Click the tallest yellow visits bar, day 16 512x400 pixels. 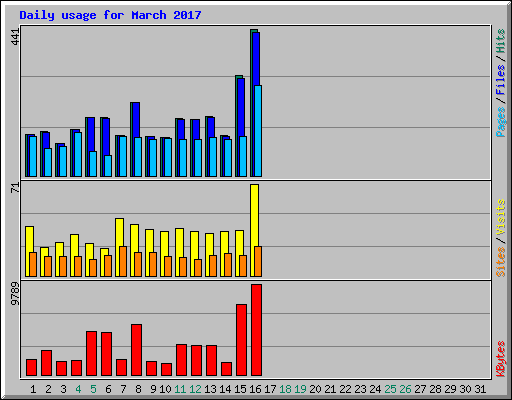[x=254, y=215]
